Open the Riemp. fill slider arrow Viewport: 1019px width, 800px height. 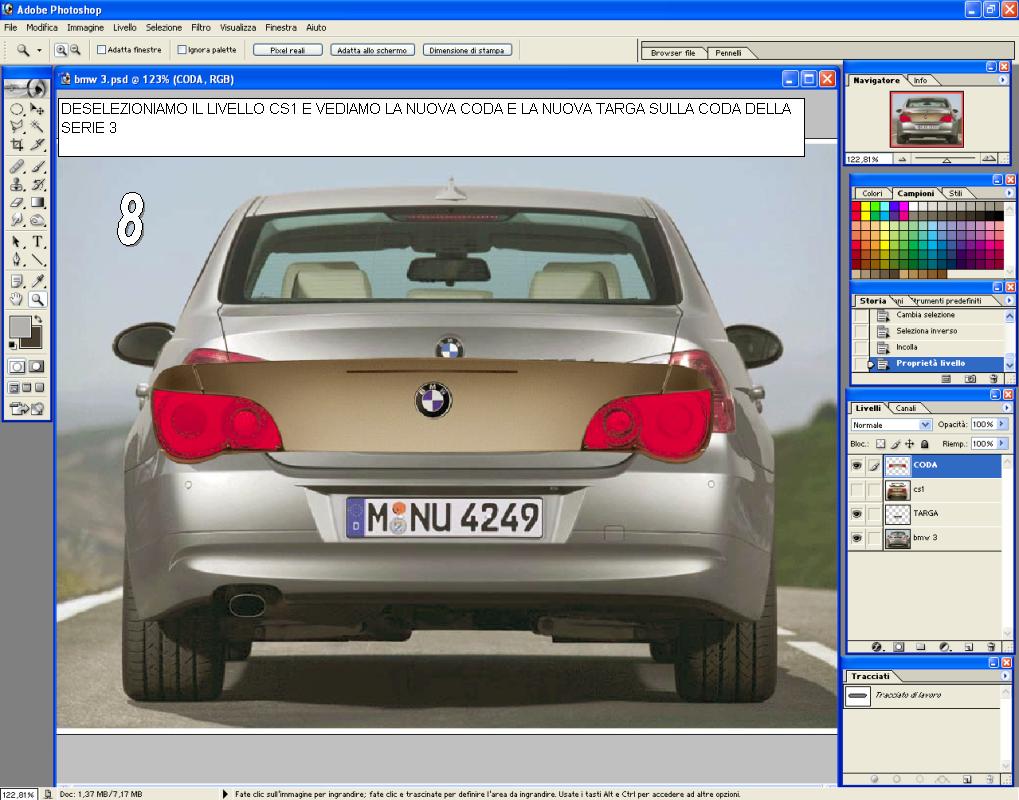[1001, 444]
